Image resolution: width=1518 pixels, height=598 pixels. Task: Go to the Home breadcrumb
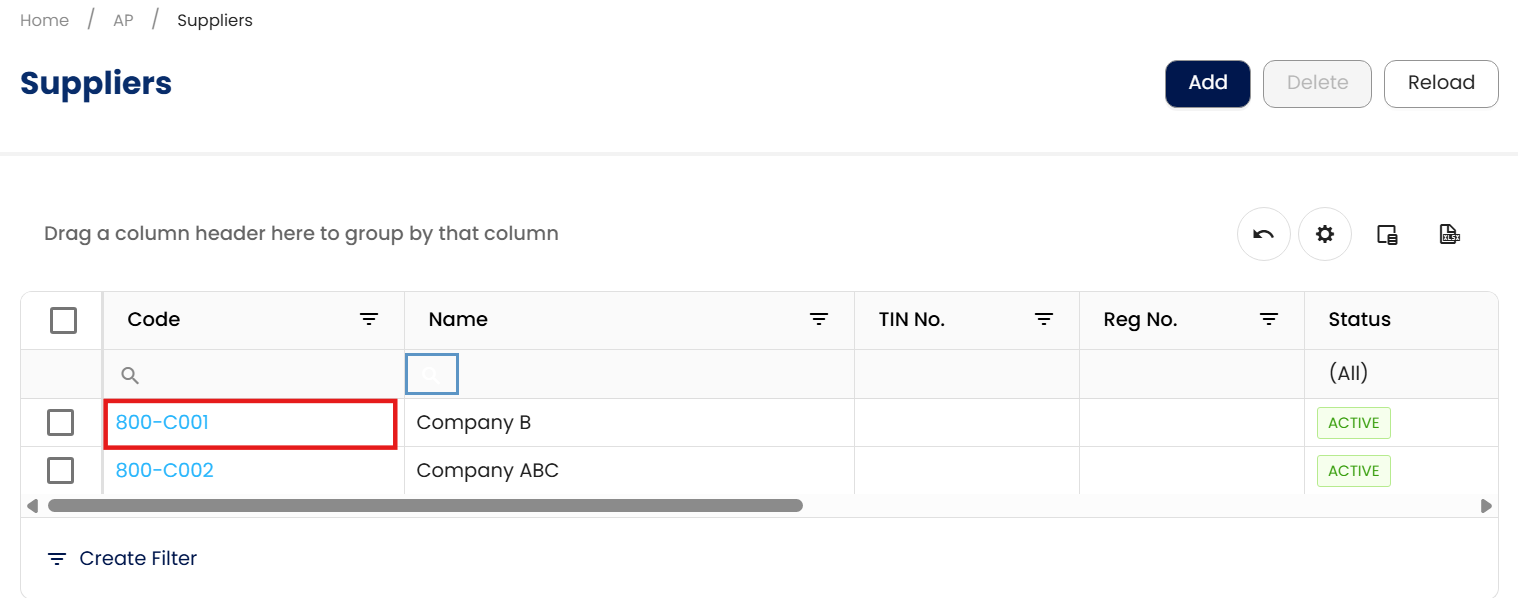coord(45,20)
